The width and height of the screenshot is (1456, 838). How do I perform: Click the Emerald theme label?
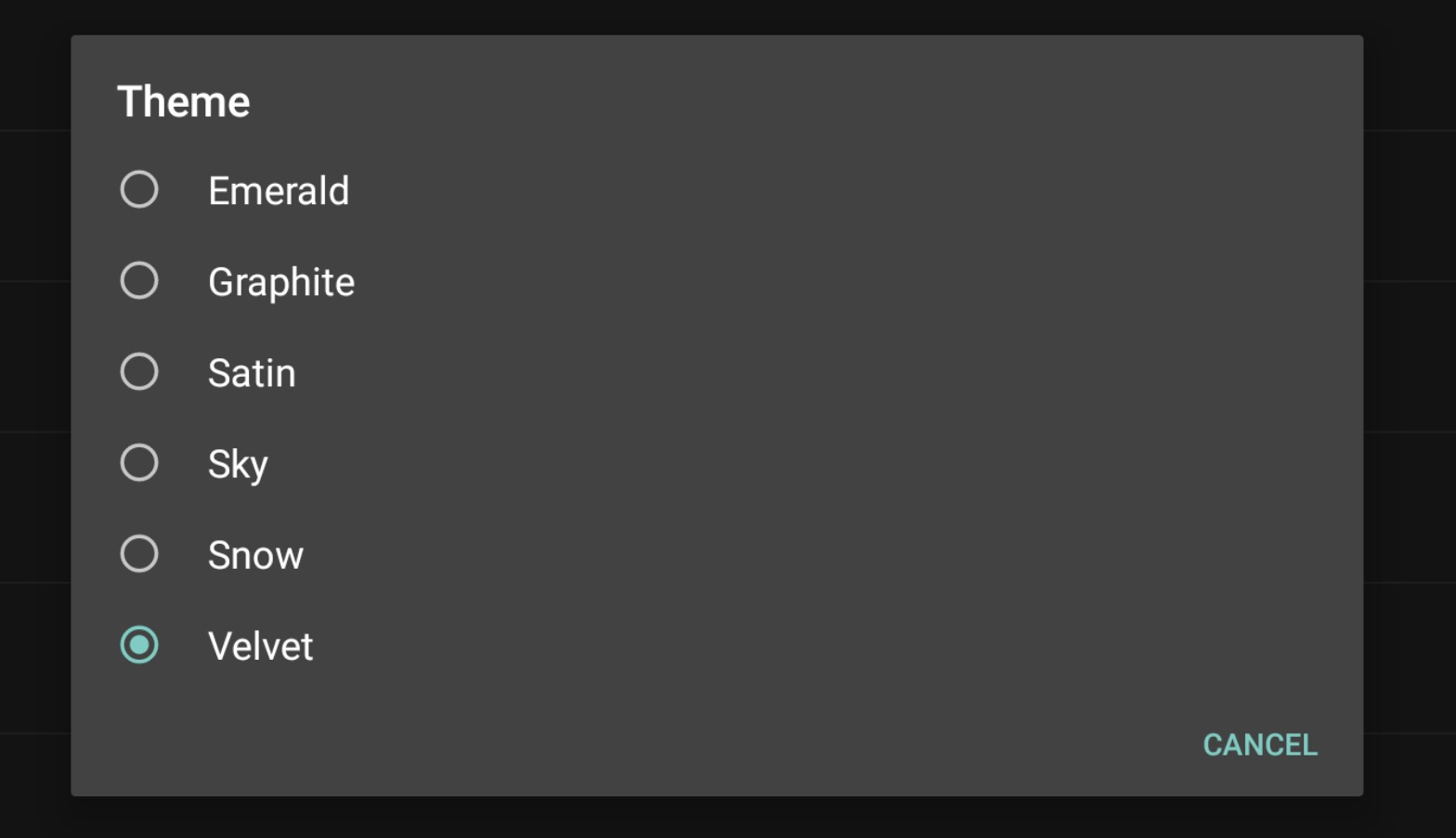tap(279, 191)
